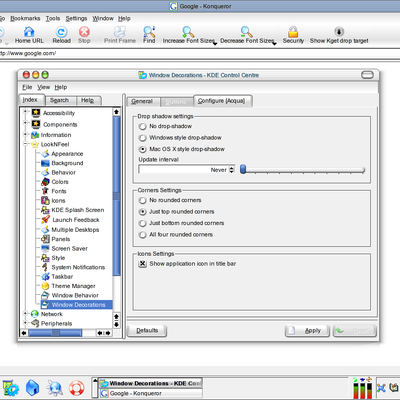Open Konqueror's Settings menu
Viewport: 400px width, 400px height.
pyautogui.click(x=76, y=18)
